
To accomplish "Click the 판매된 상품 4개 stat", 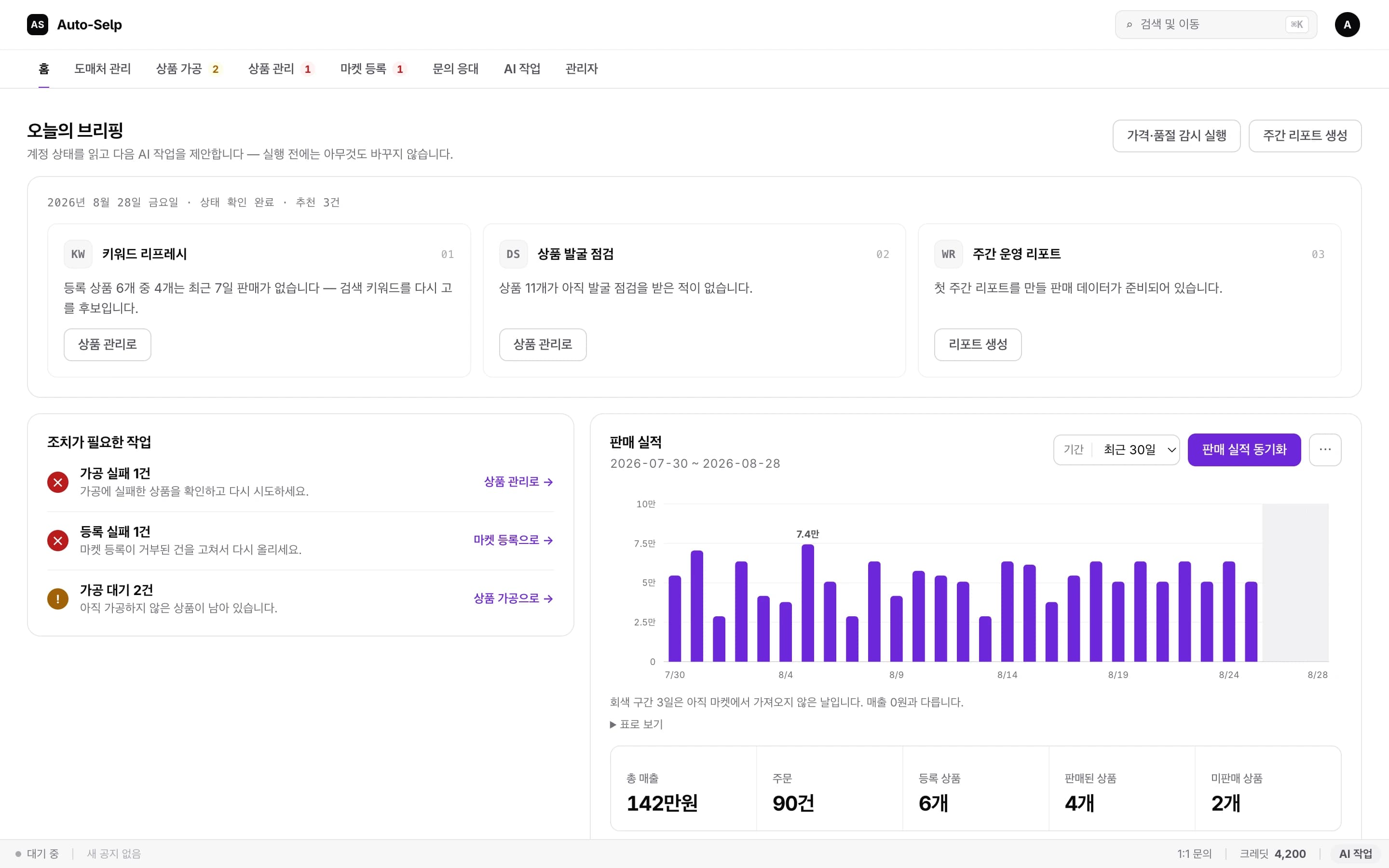I will [1121, 789].
